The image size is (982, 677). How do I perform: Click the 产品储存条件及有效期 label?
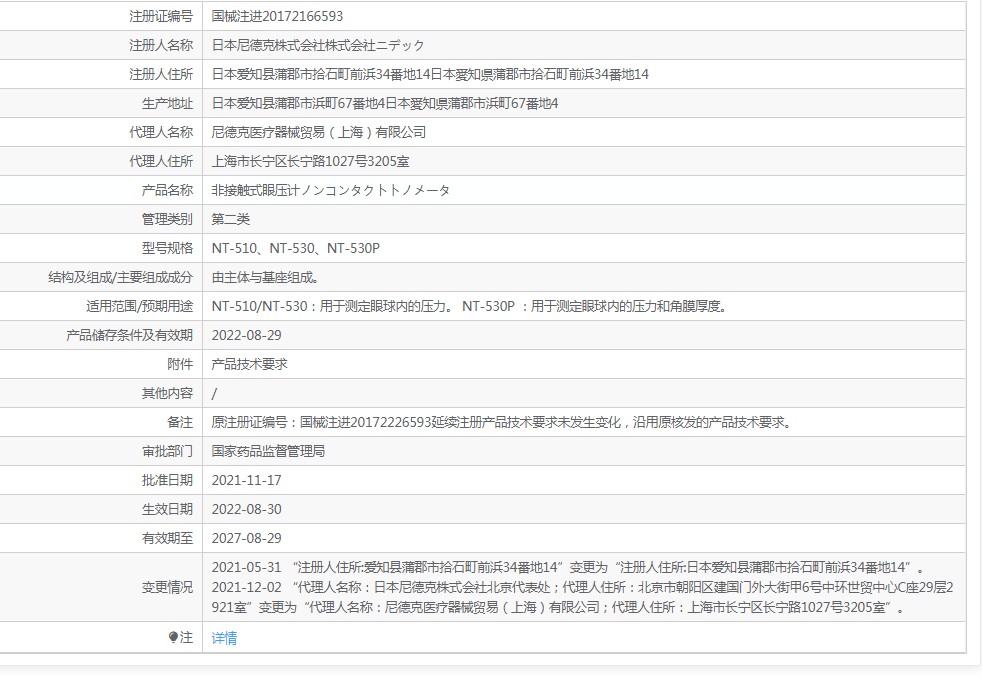[x=130, y=336]
